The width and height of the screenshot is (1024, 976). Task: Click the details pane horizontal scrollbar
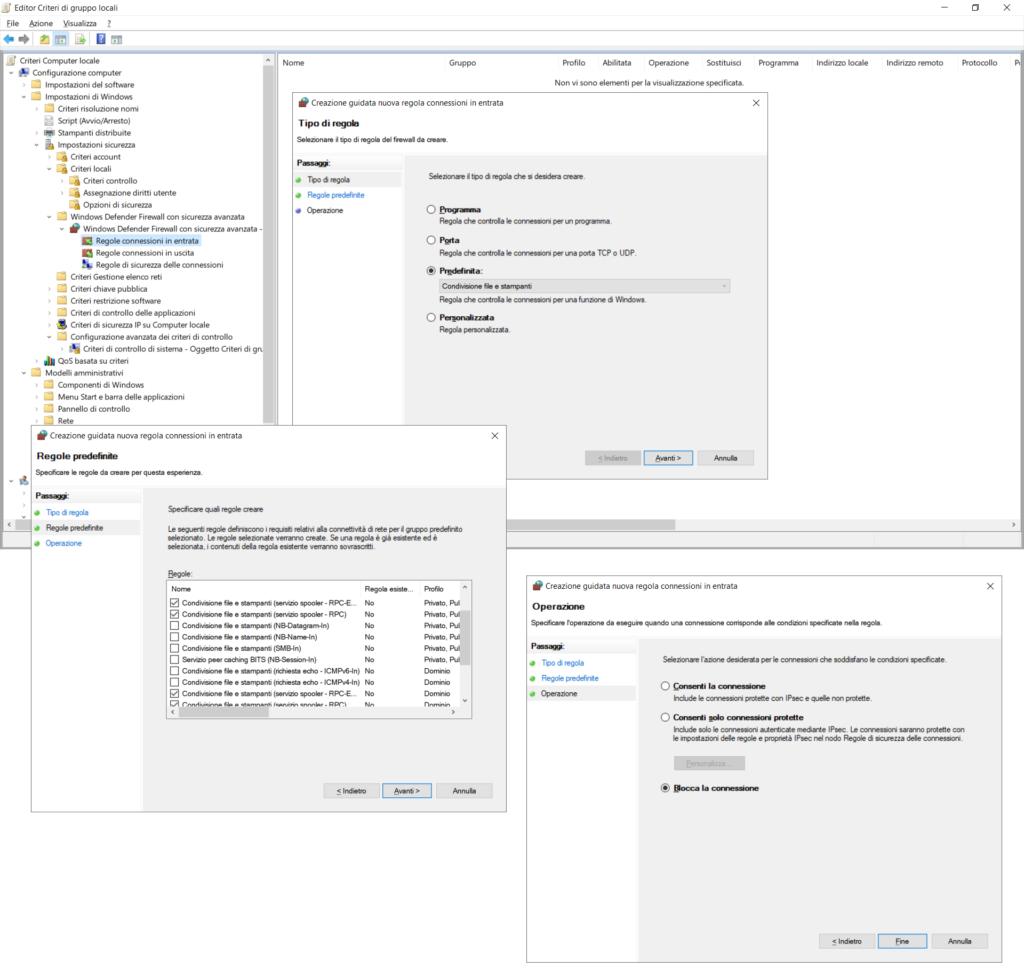[x=591, y=525]
